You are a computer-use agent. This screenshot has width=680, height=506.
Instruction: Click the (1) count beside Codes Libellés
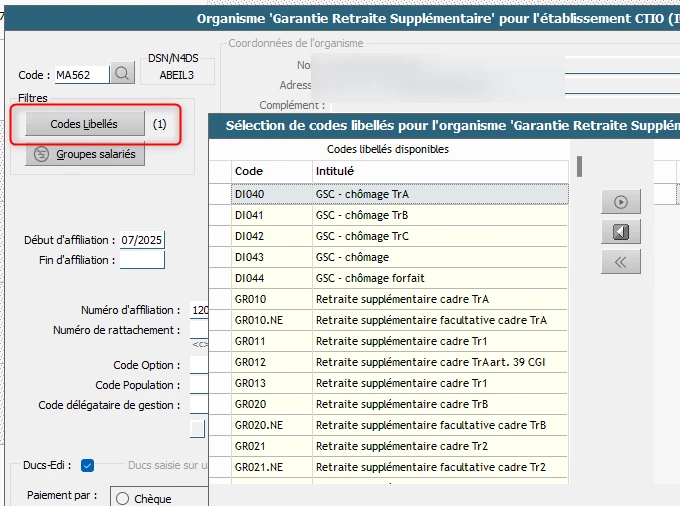tap(159, 124)
